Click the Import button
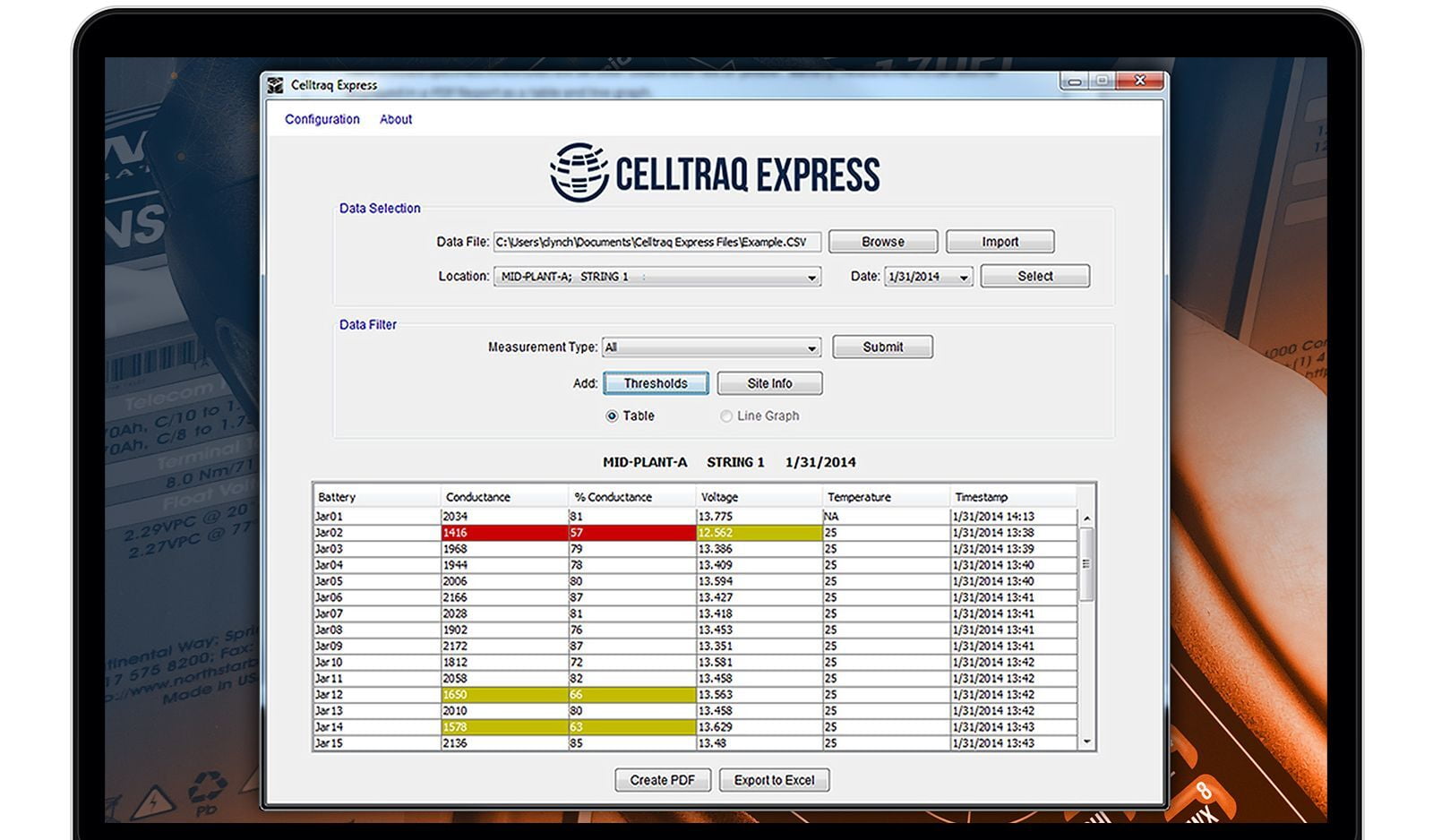 [x=1000, y=242]
